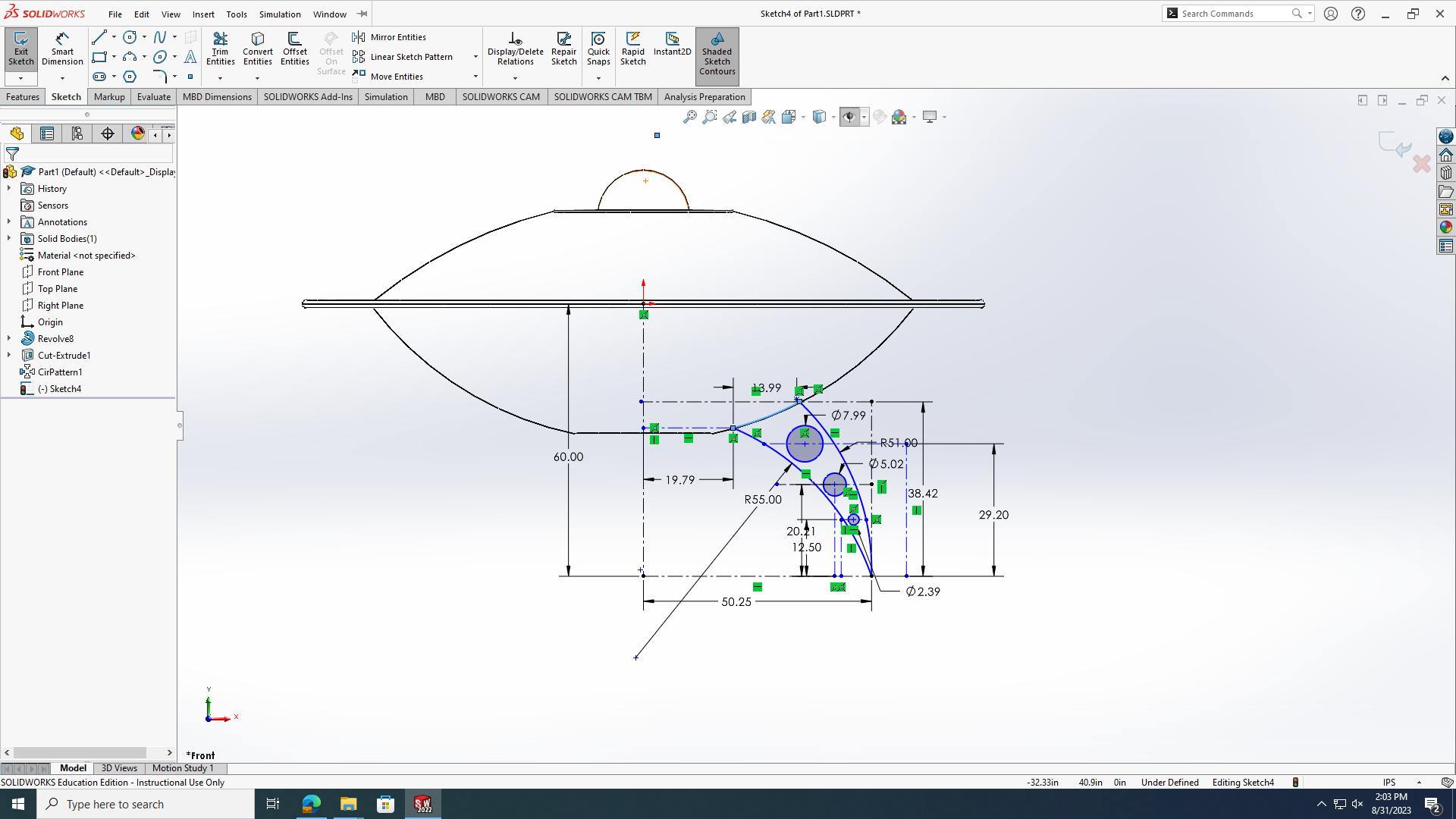Open Display/Delete Relations

coord(515,49)
